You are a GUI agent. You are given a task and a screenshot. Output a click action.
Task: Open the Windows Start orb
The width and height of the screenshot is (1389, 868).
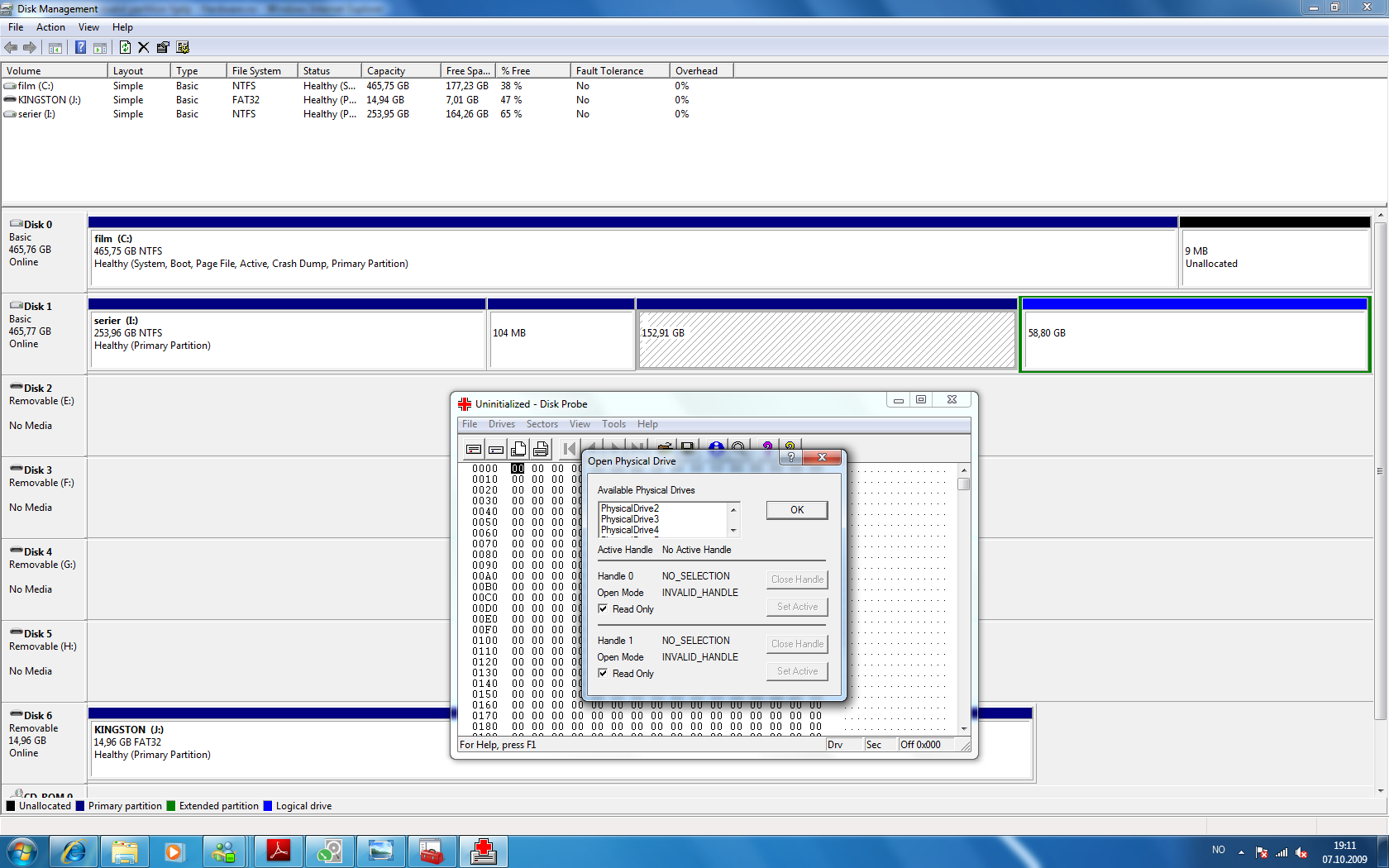pos(22,851)
